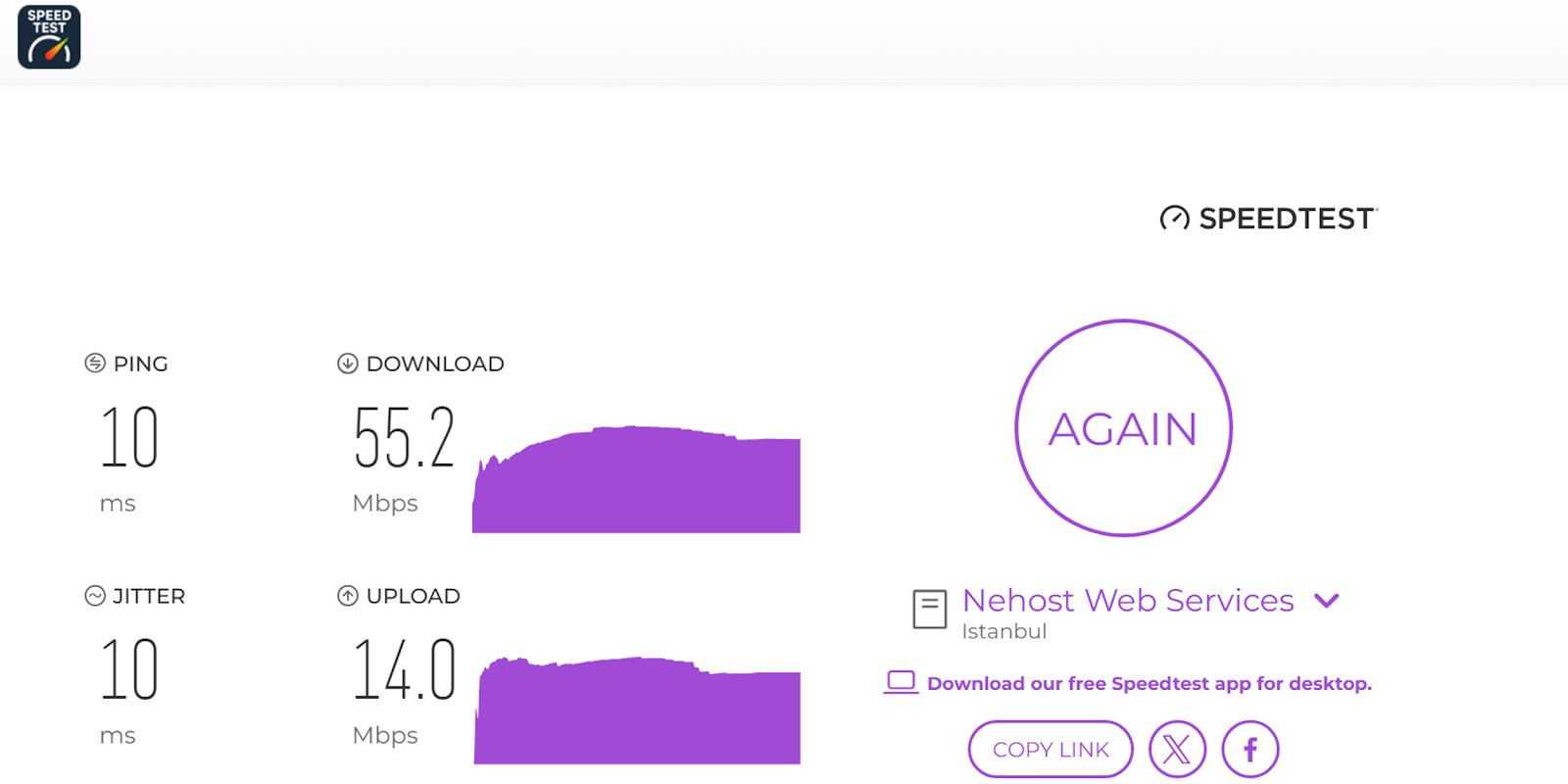Click the Istanbul server location text
The width and height of the screenshot is (1568, 784).
point(1004,632)
